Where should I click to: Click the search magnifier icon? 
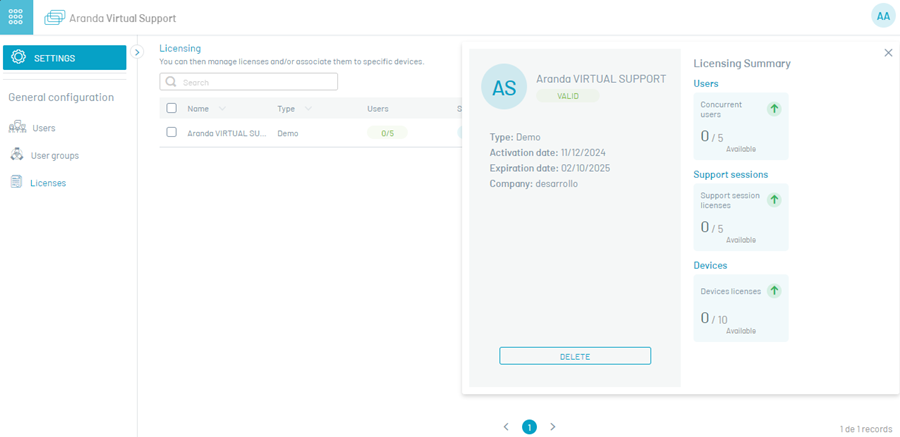(170, 82)
